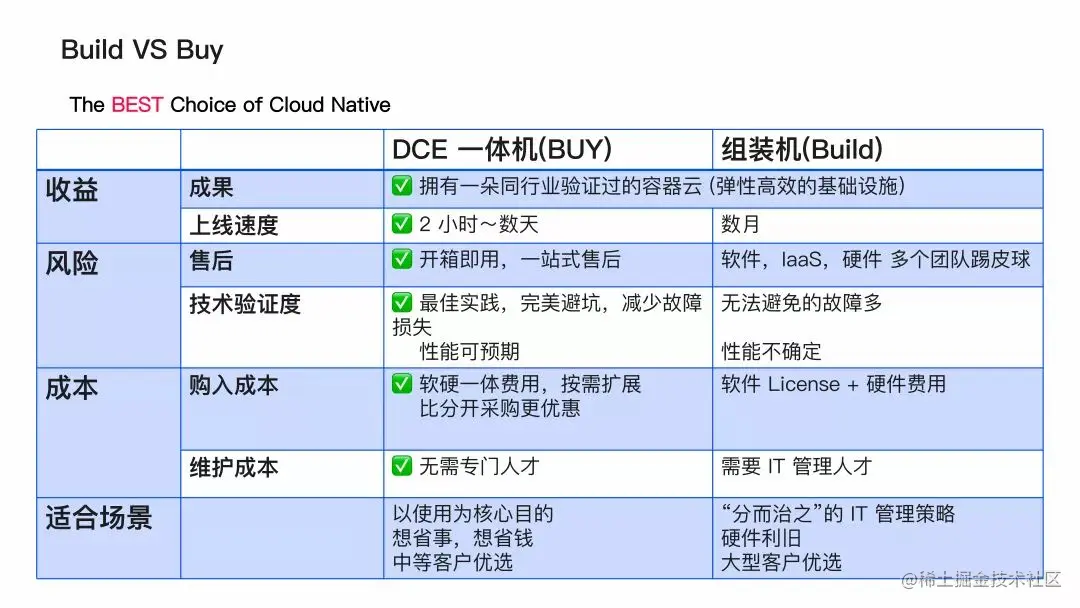1080x608 pixels.
Task: Select the sub-row label '技术验证度'
Action: coord(245,304)
